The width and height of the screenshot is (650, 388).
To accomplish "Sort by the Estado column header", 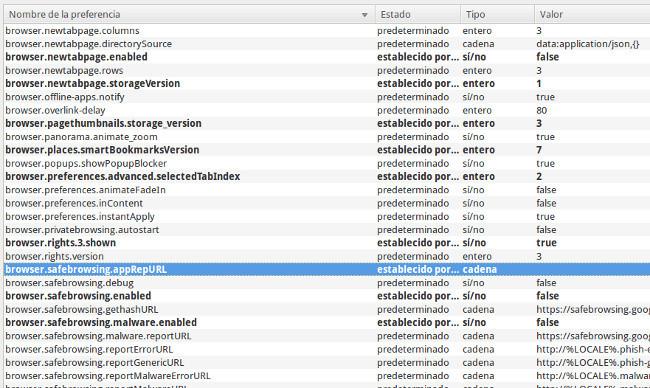I will (x=418, y=15).
